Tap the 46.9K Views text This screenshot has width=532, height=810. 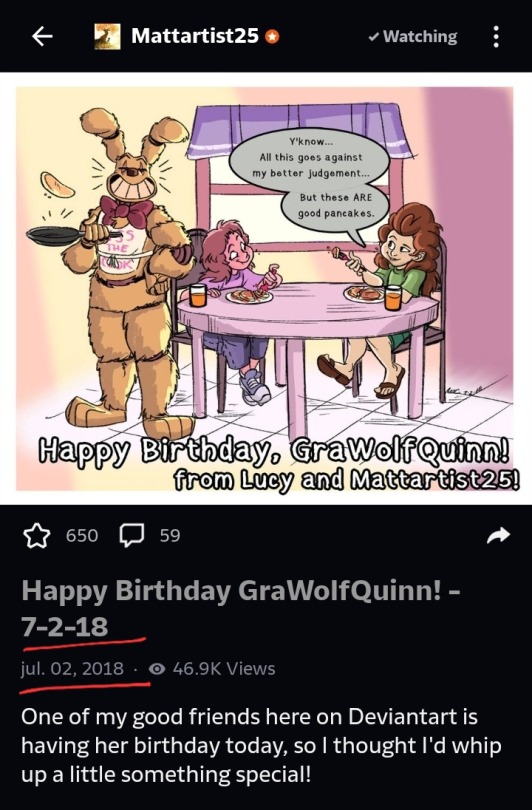pos(224,668)
